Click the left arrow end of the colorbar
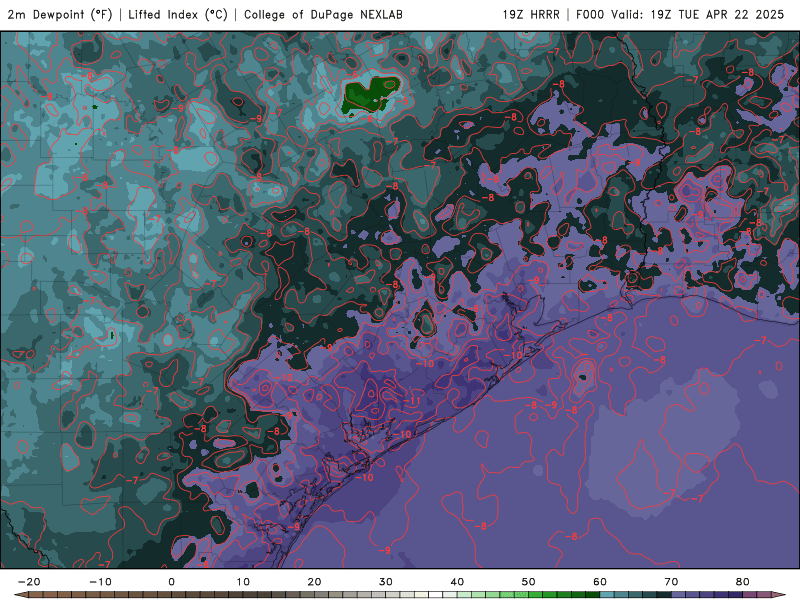The height and width of the screenshot is (600, 800). (x=21, y=595)
